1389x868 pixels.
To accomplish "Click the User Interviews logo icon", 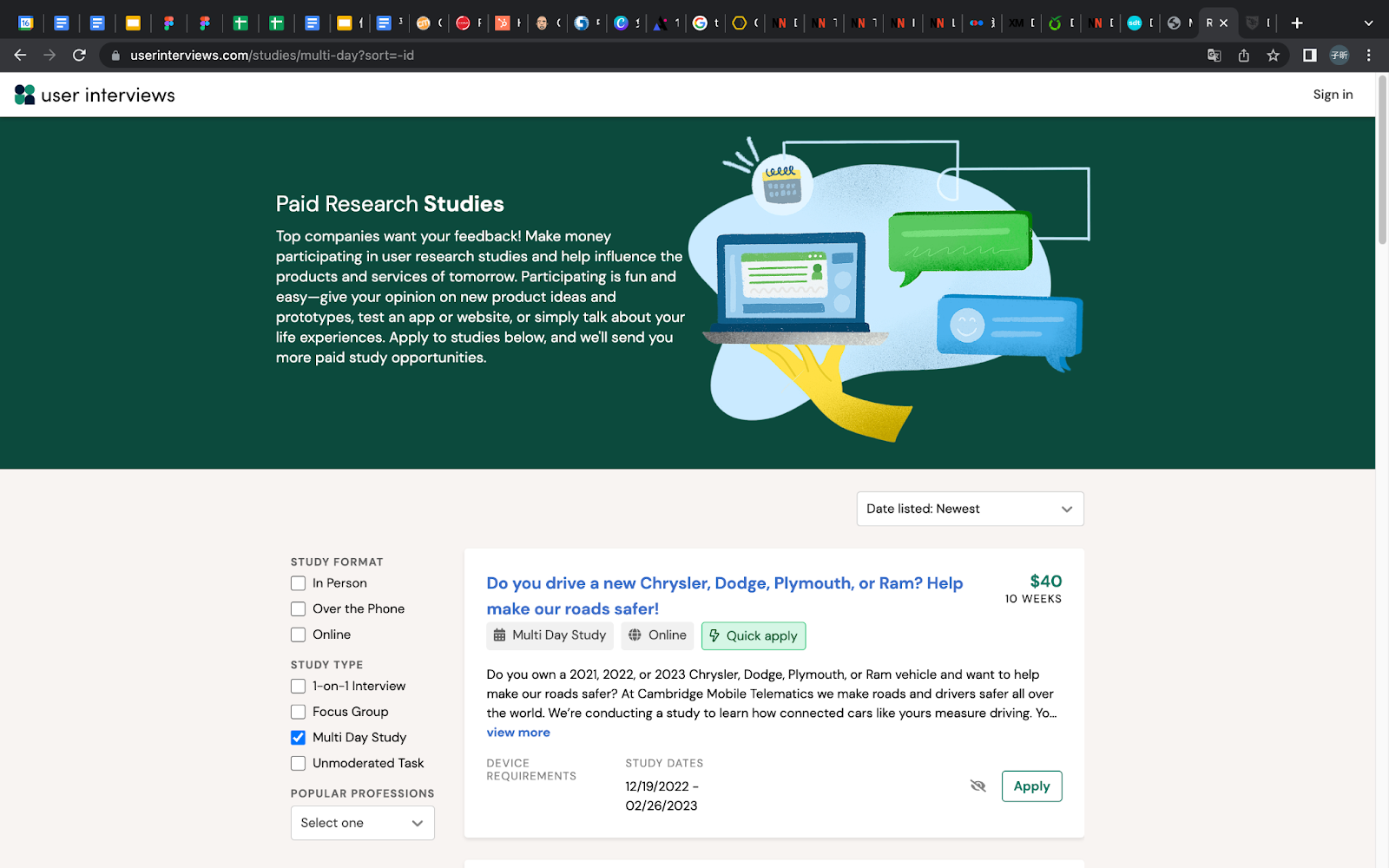I will [24, 95].
